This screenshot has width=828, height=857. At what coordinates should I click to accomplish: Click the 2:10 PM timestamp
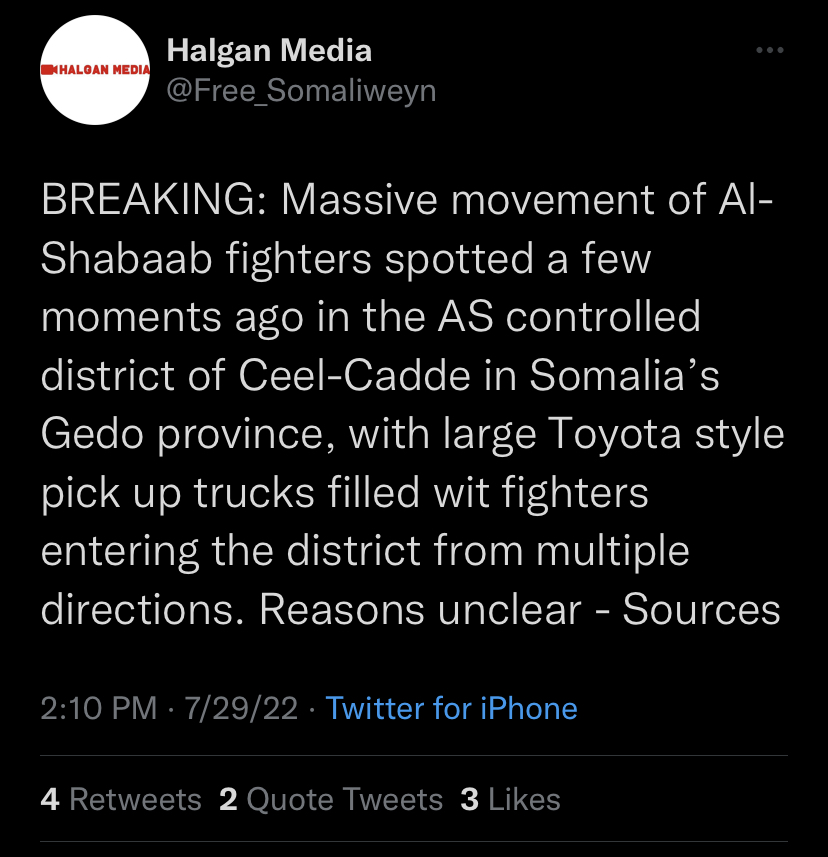[x=98, y=708]
